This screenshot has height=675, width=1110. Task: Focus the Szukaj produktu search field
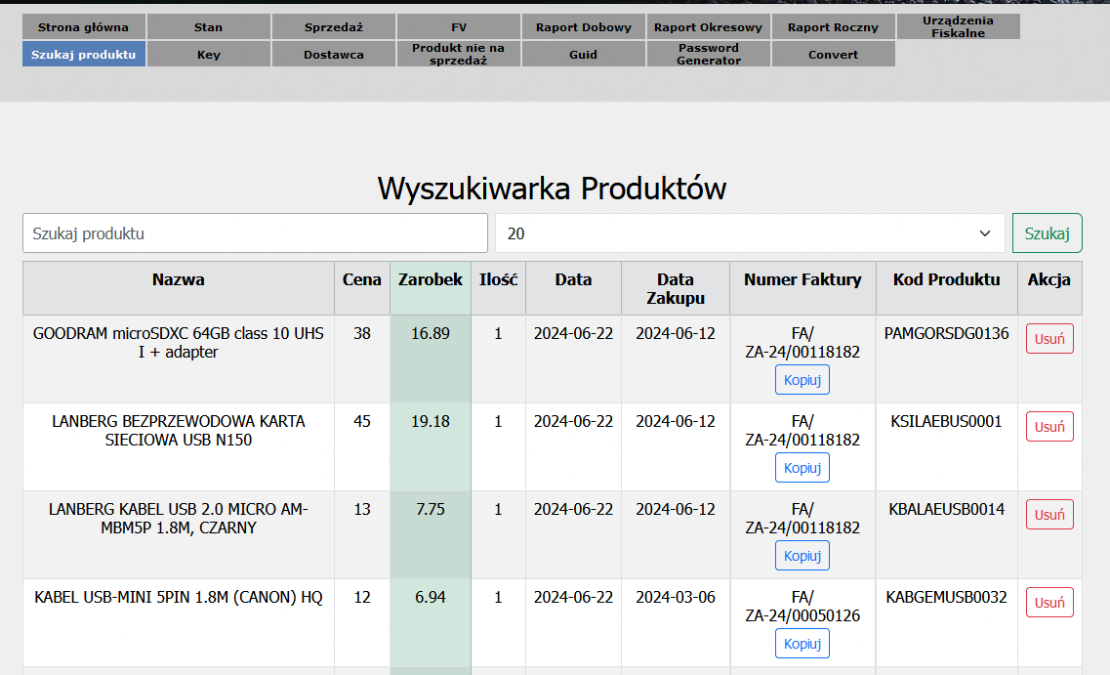[255, 233]
